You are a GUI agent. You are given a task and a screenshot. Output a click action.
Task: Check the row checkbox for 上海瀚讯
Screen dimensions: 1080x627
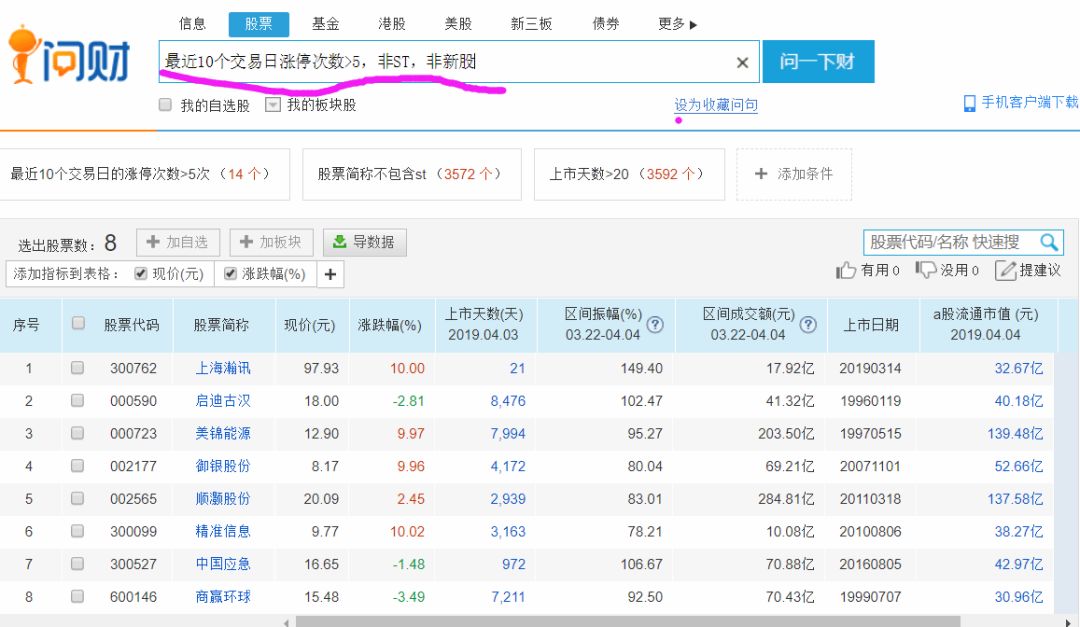[76, 368]
